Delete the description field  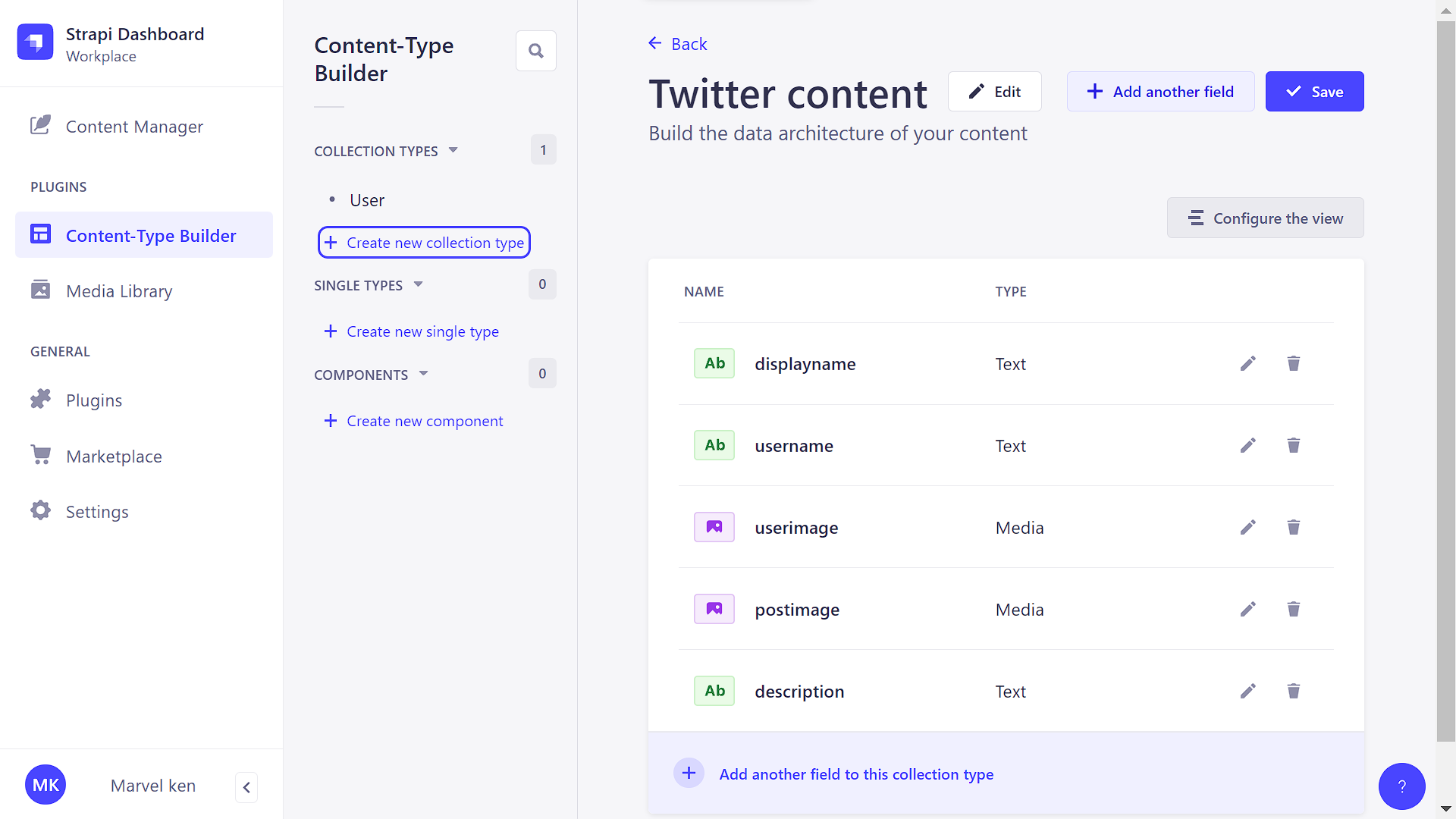coord(1294,692)
